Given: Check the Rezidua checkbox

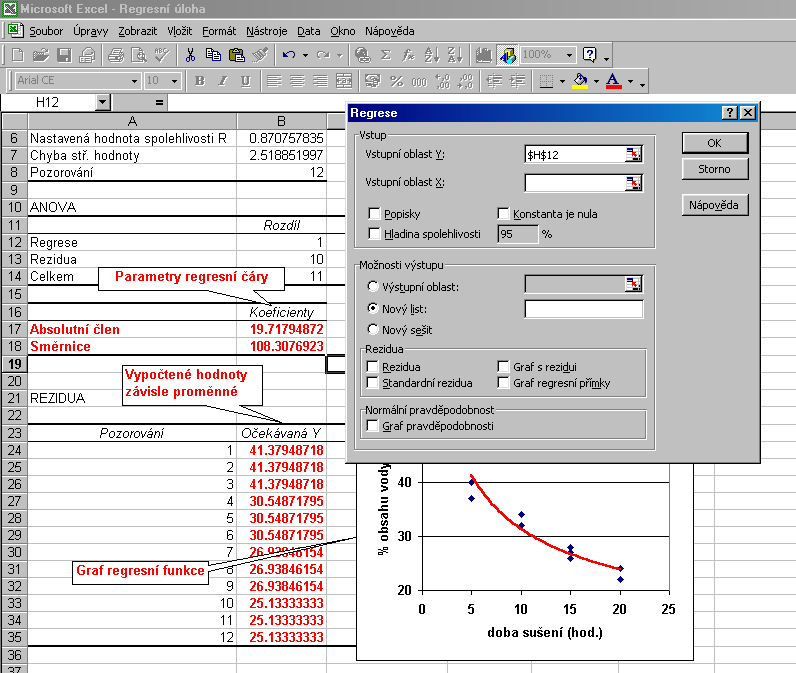Looking at the screenshot, I should coord(373,366).
